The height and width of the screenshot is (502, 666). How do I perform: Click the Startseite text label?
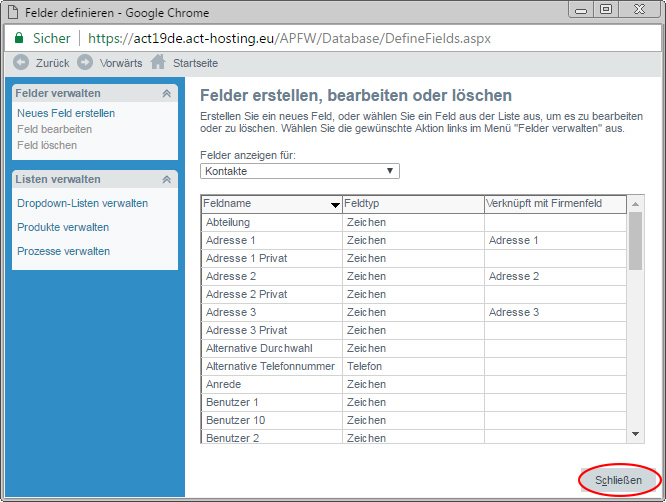point(195,63)
